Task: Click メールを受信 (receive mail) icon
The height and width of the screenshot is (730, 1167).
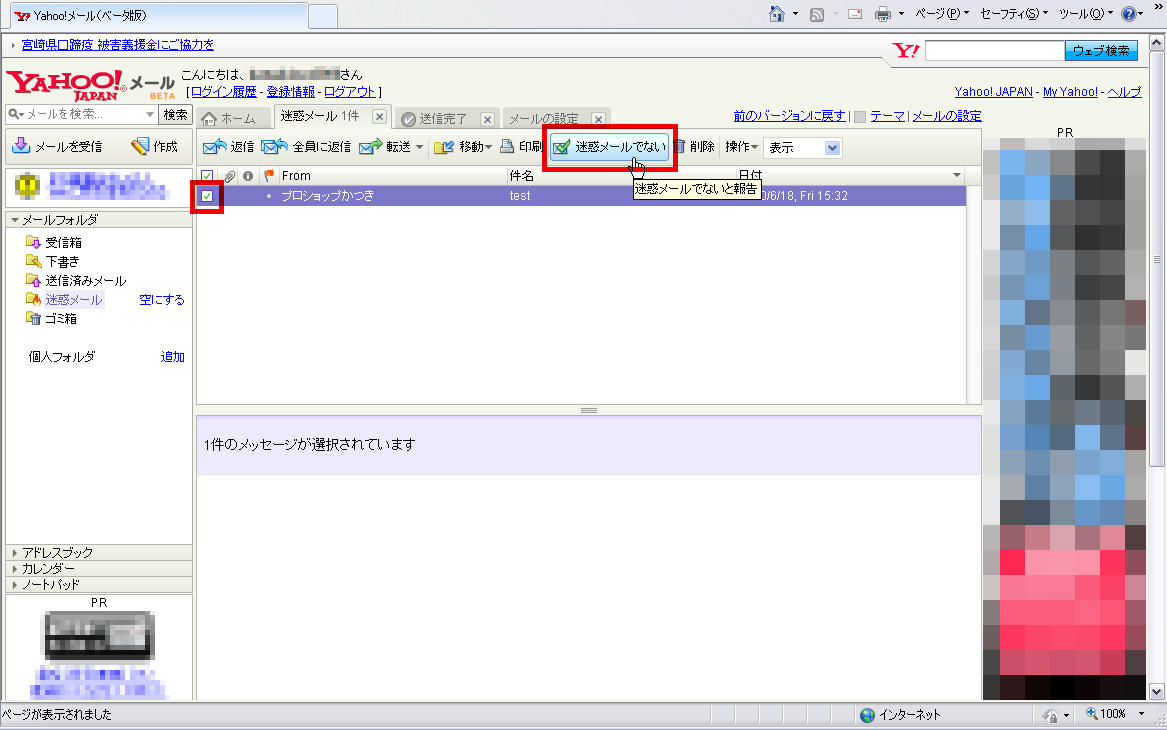Action: click(22, 146)
